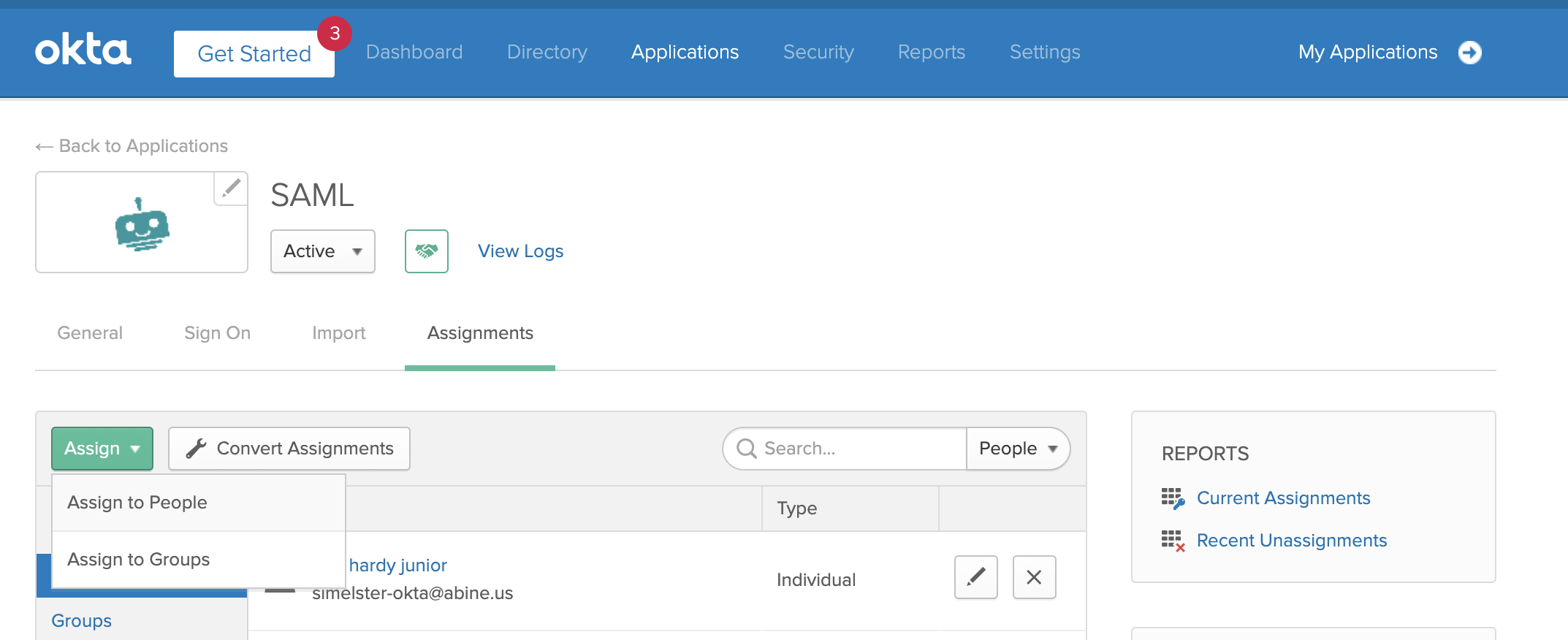The image size is (1568, 640).
Task: Go to My Applications
Action: 1368,52
